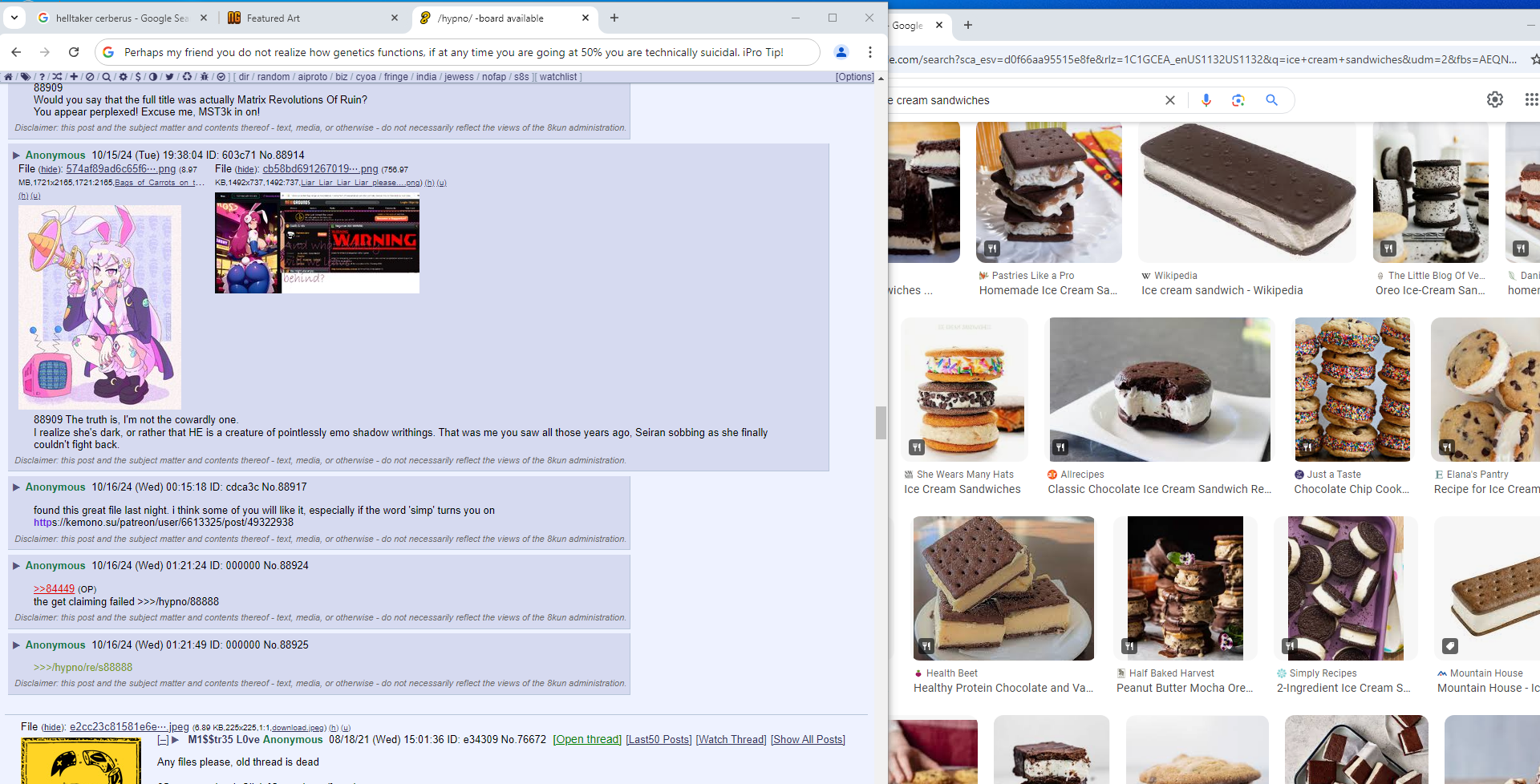This screenshot has height=784, width=1540.
Task: Open Google Lens image search icon
Action: coord(1238,100)
